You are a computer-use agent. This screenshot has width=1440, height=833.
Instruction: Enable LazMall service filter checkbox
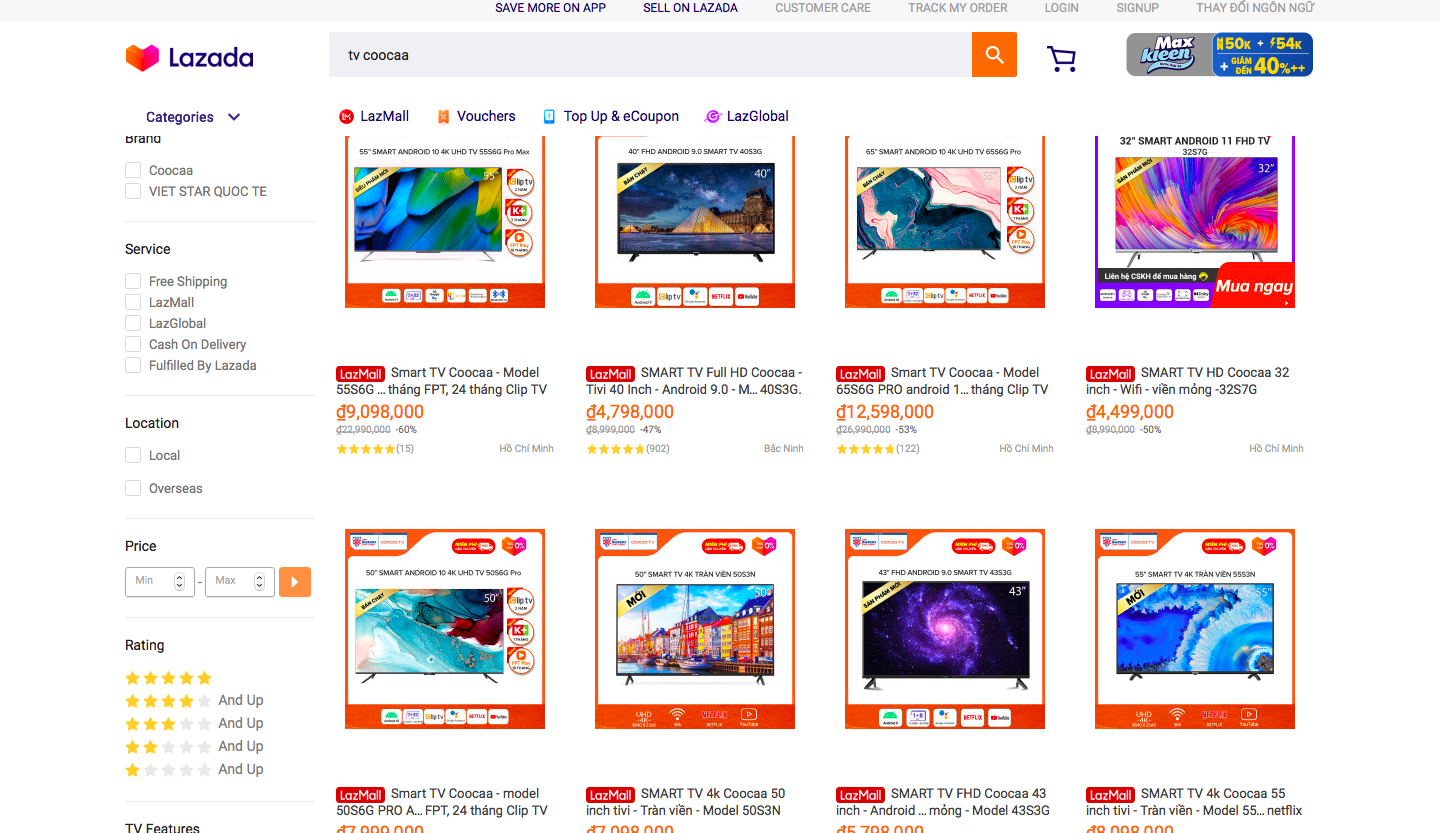(x=133, y=302)
